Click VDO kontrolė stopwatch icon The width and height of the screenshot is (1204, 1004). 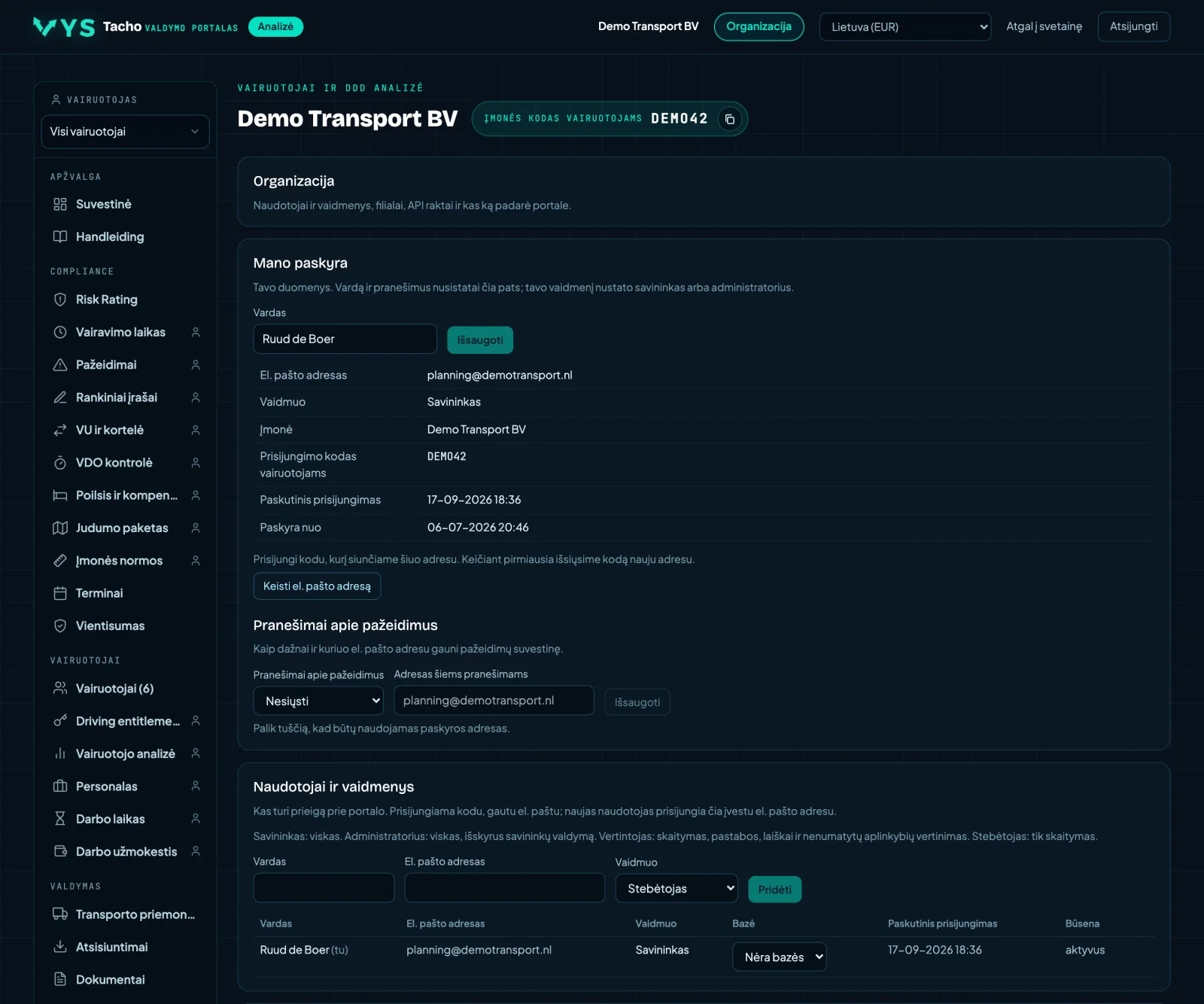coord(60,463)
